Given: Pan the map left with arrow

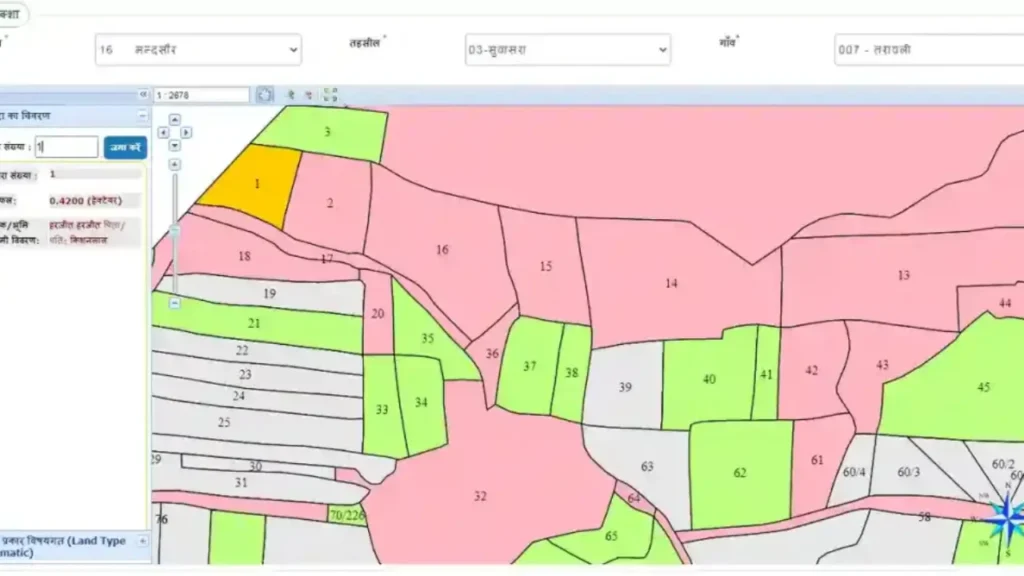Looking at the screenshot, I should click(165, 131).
